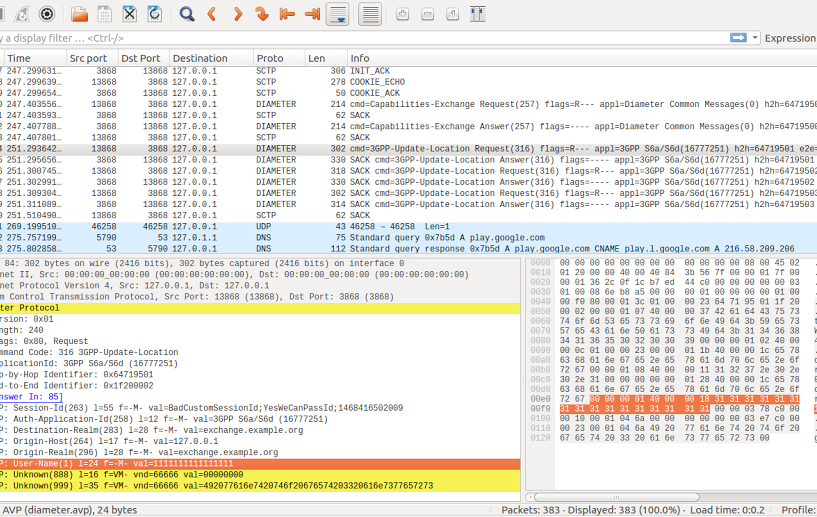Open the capture options gear icon
The height and width of the screenshot is (517, 817).
pos(47,14)
